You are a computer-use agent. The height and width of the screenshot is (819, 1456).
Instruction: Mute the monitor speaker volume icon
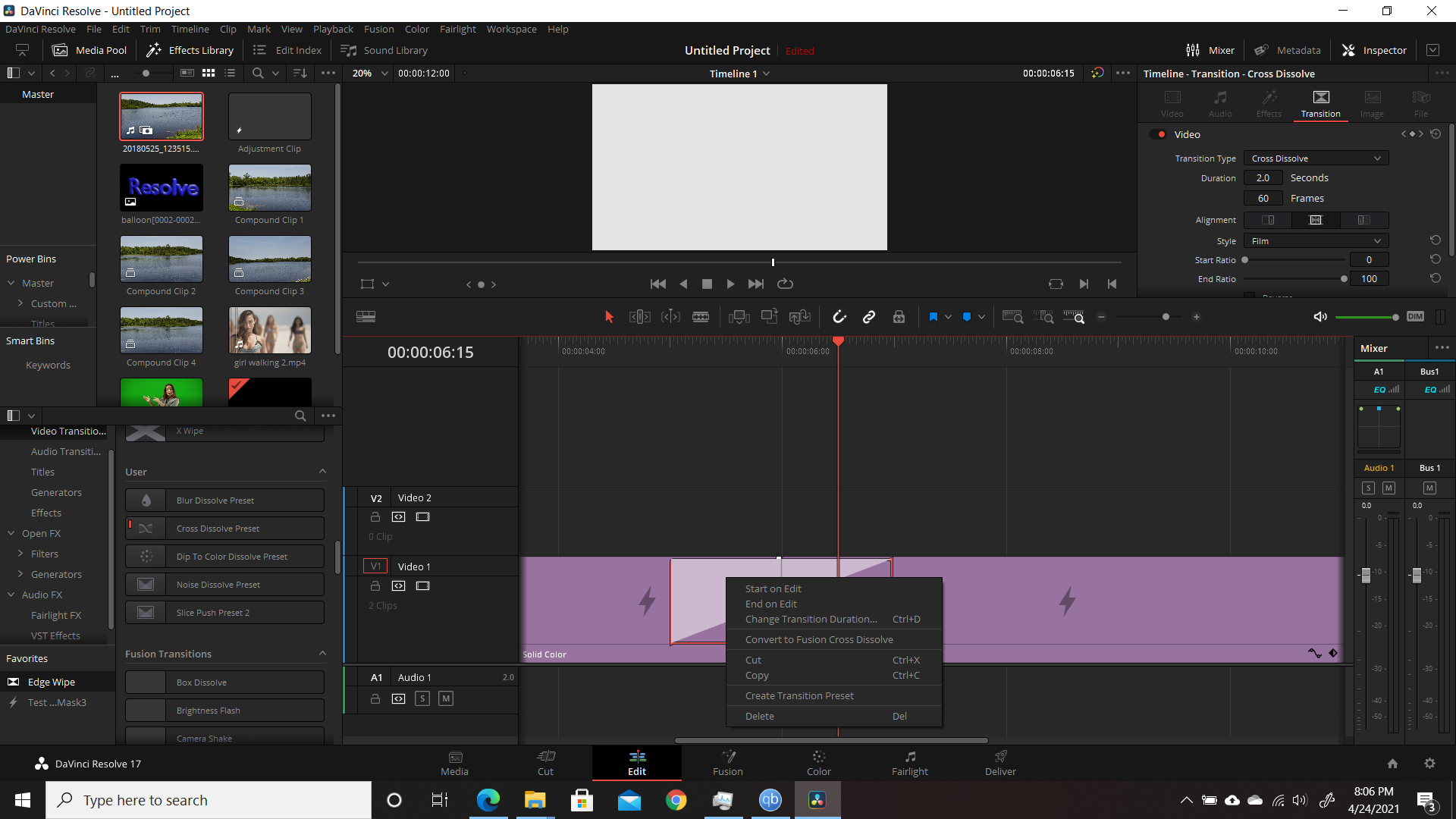[x=1320, y=317]
